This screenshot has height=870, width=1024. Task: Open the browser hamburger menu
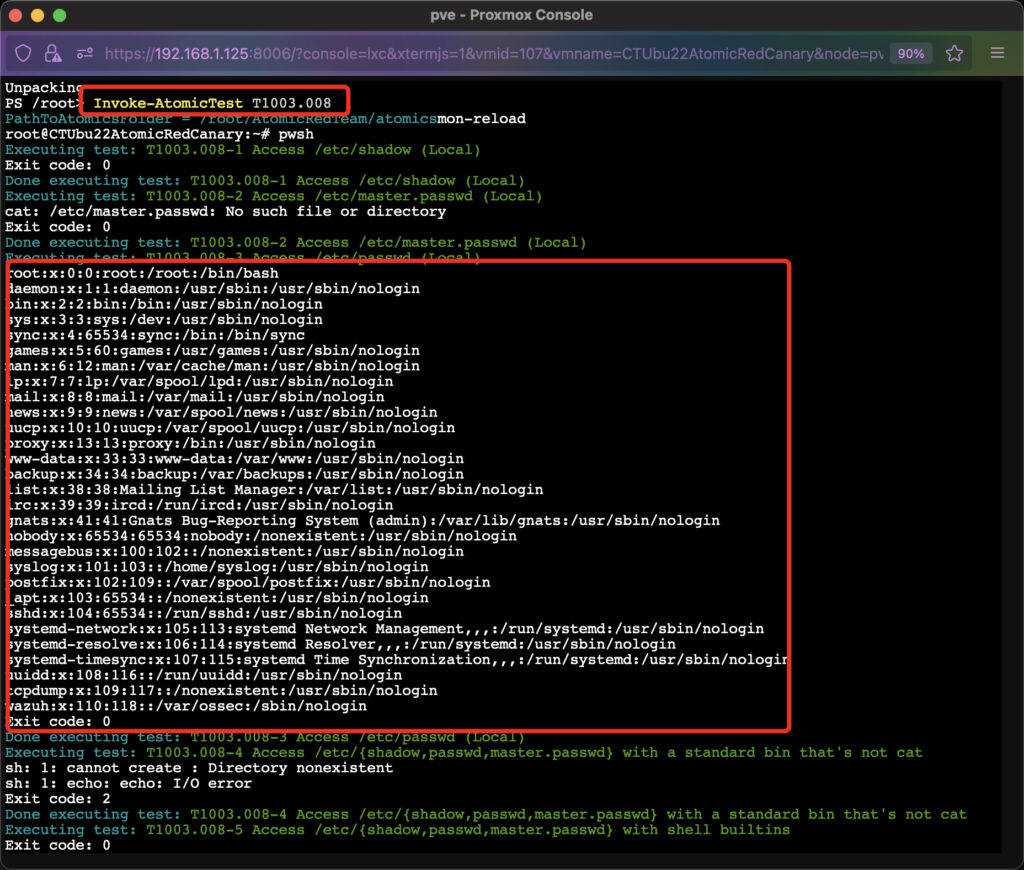click(x=997, y=53)
